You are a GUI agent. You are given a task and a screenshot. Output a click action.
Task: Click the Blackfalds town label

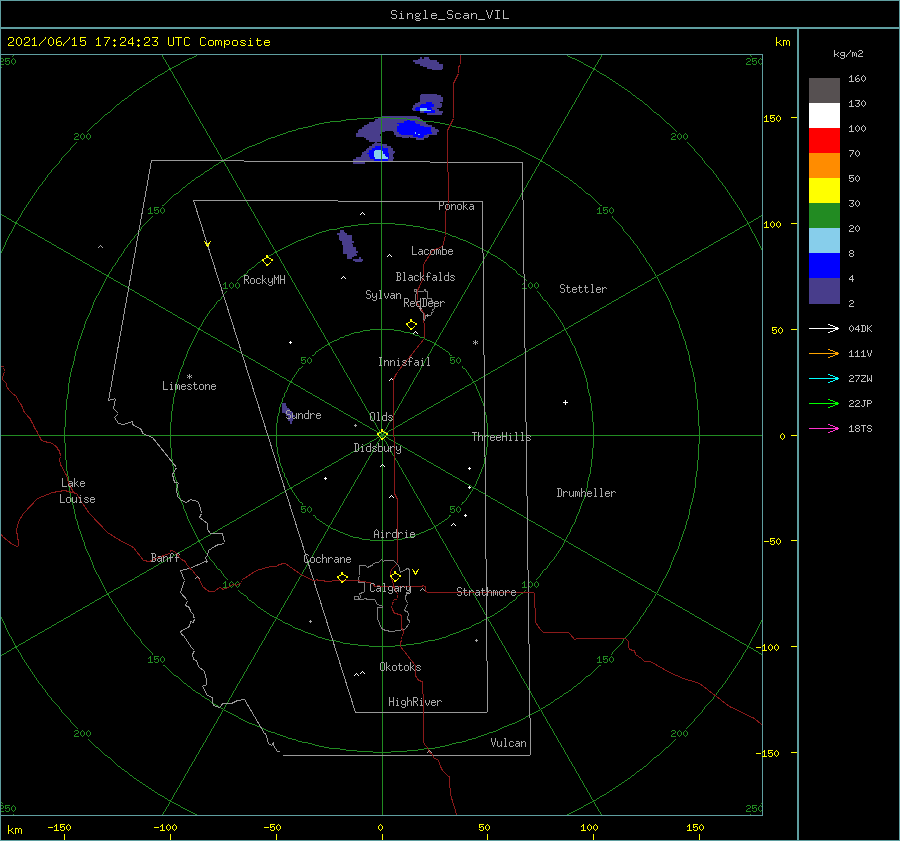(x=425, y=277)
